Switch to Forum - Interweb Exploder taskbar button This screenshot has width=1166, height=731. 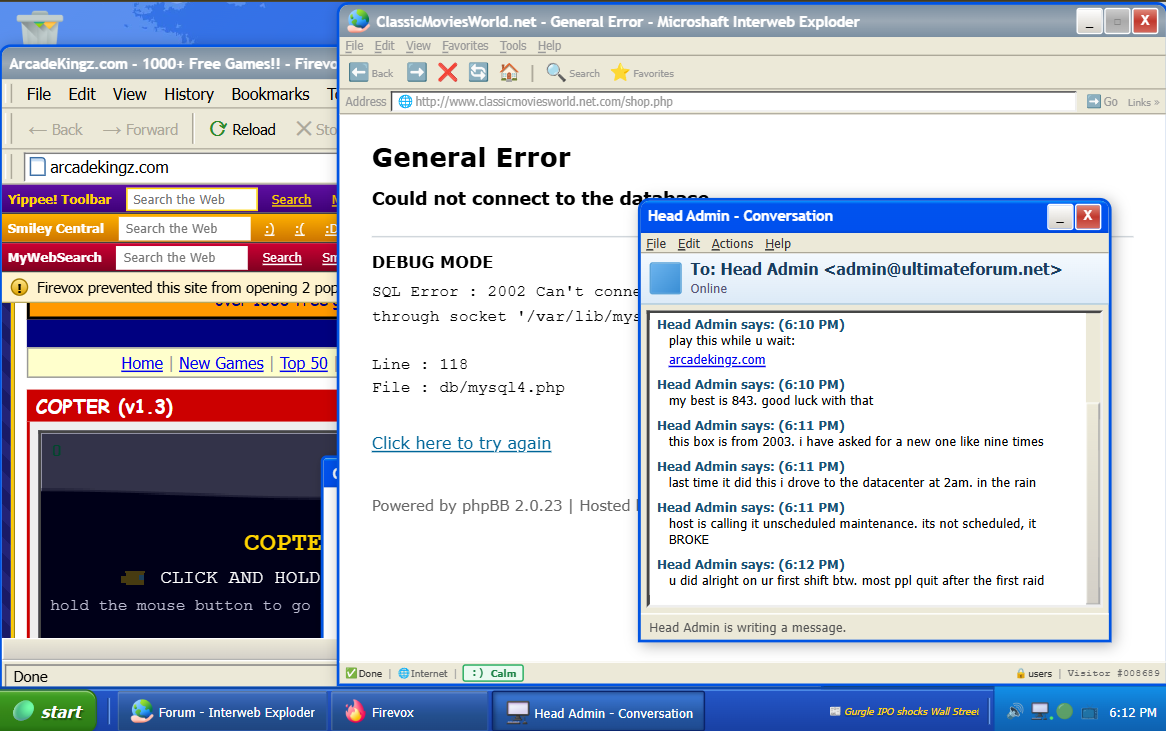coord(222,712)
